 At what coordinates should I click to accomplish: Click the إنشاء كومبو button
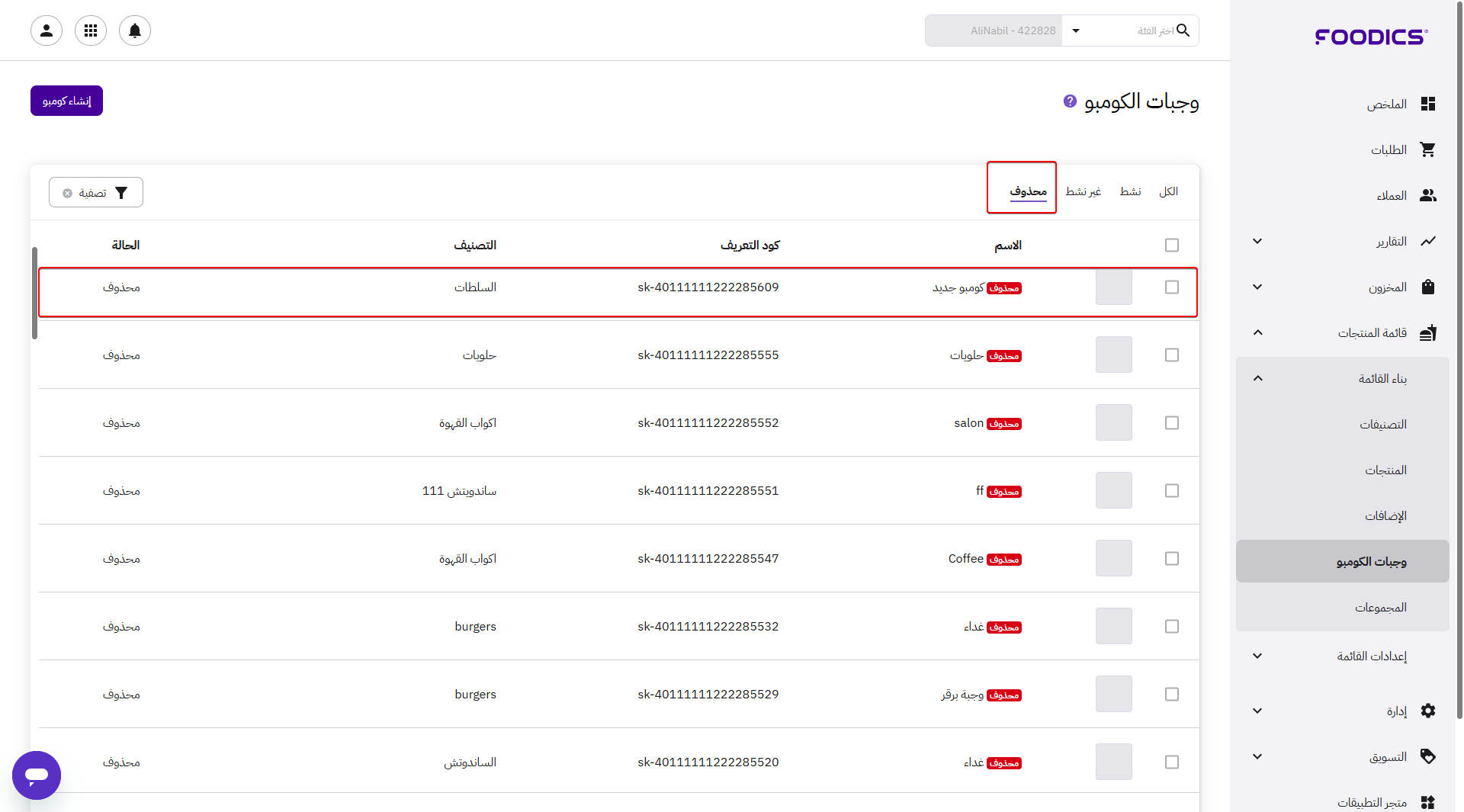66,101
